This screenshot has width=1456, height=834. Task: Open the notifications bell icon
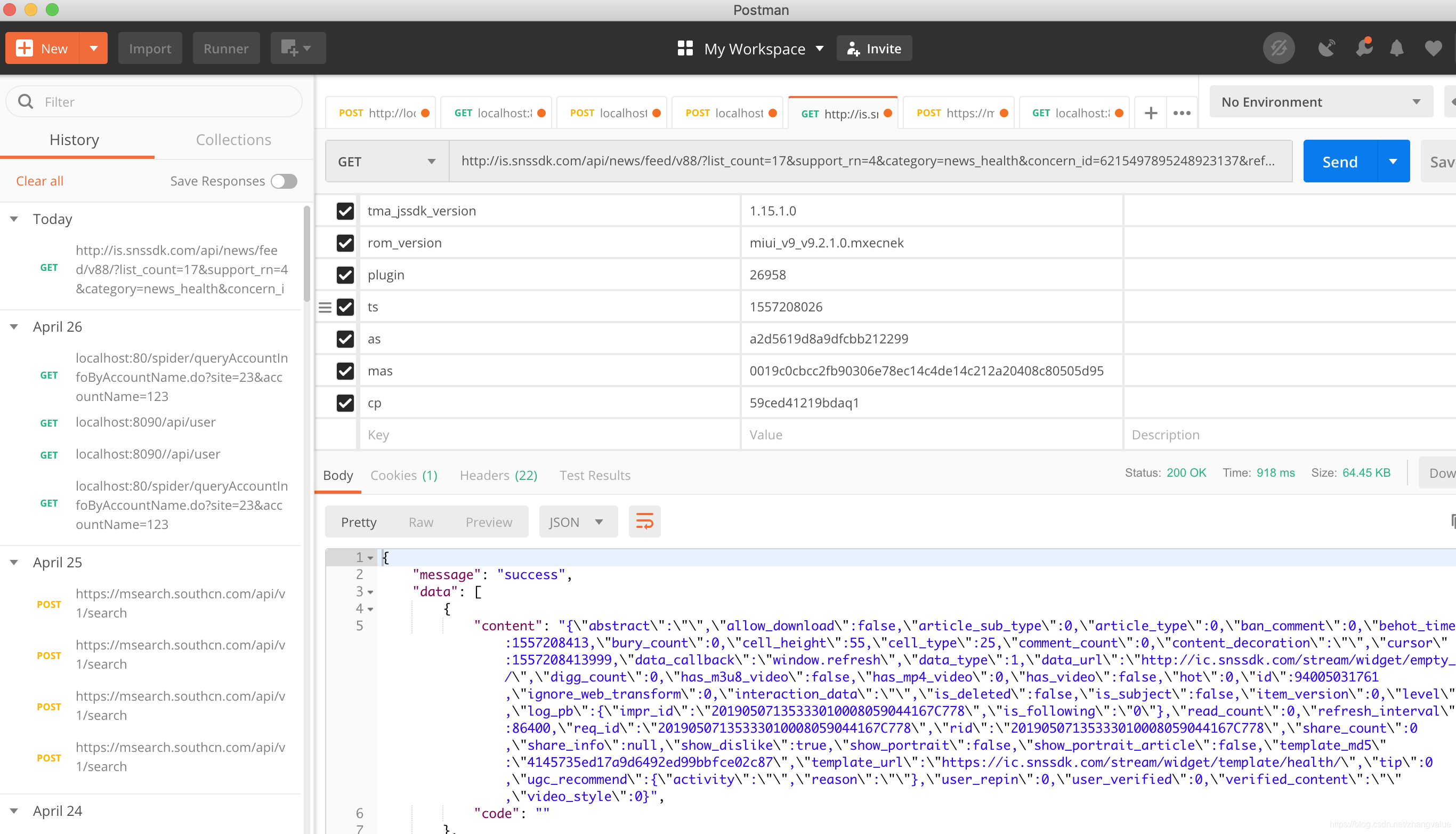point(1396,48)
